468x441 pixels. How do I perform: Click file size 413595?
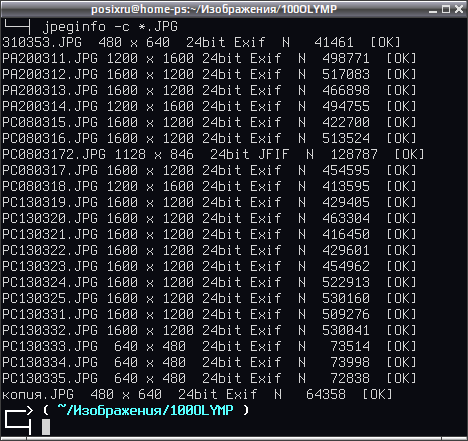pos(346,186)
